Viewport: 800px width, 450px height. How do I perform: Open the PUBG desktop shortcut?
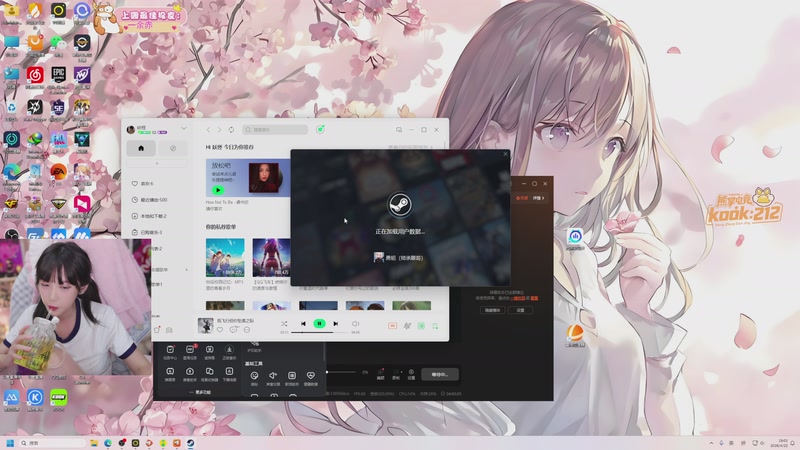click(x=82, y=108)
